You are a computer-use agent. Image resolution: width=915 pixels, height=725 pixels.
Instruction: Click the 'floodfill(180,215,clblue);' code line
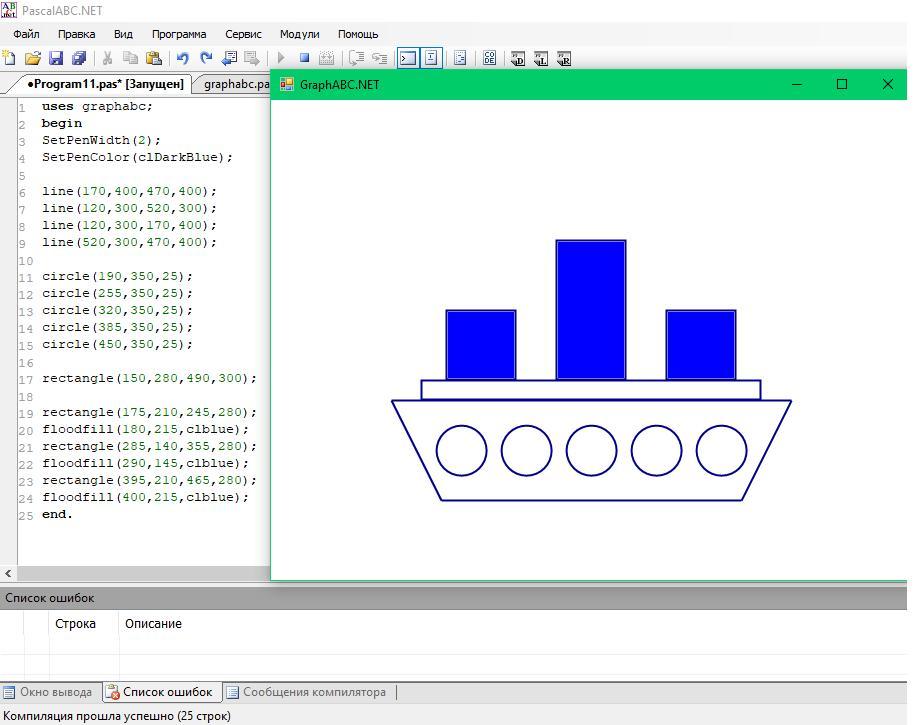pyautogui.click(x=145, y=429)
